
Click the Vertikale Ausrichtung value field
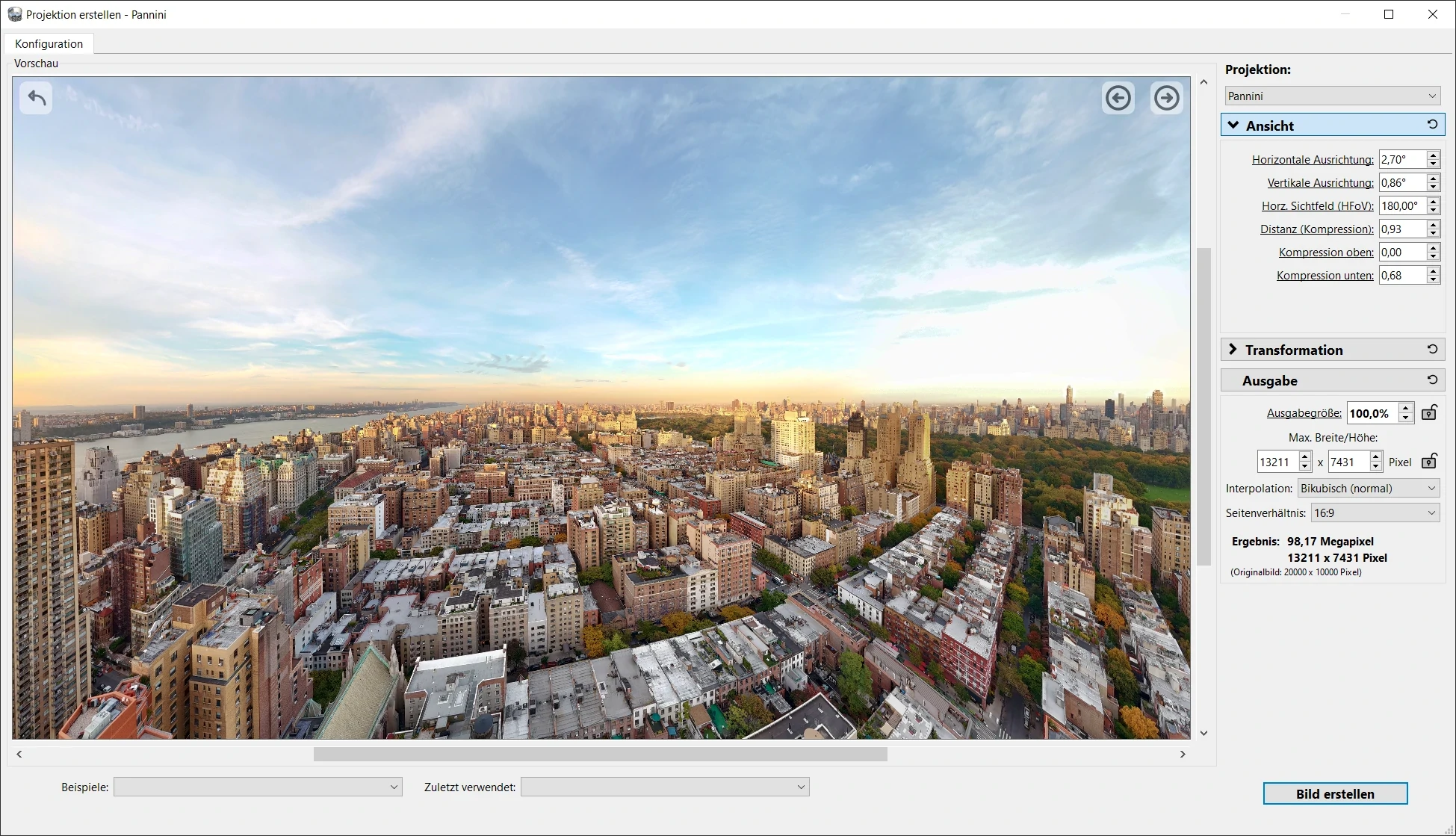(x=1402, y=182)
